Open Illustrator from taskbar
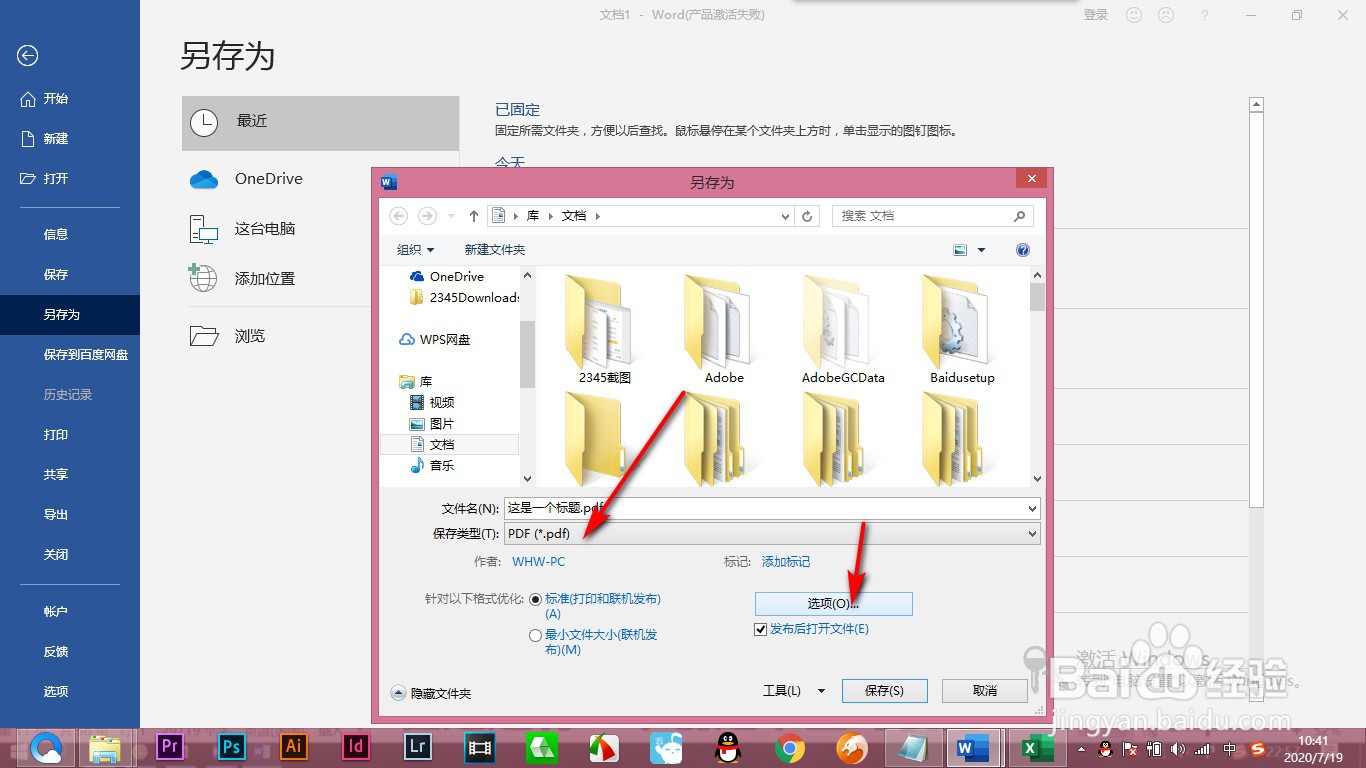Screen dimensions: 1366x768 click(x=294, y=747)
